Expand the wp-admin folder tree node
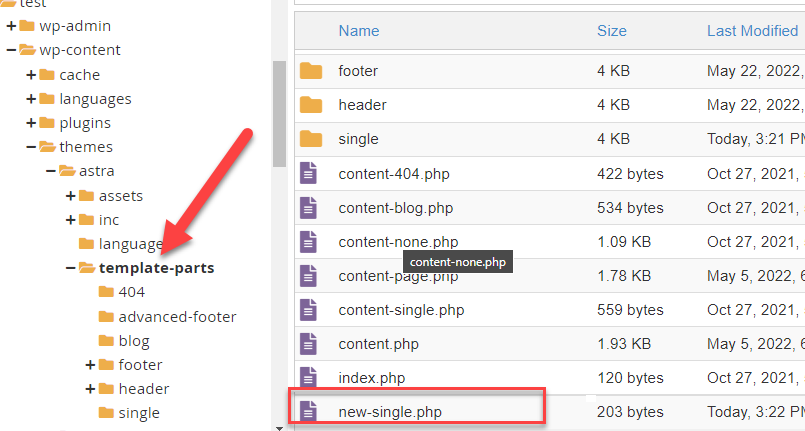Viewport: 805px width, 431px height. [x=11, y=26]
